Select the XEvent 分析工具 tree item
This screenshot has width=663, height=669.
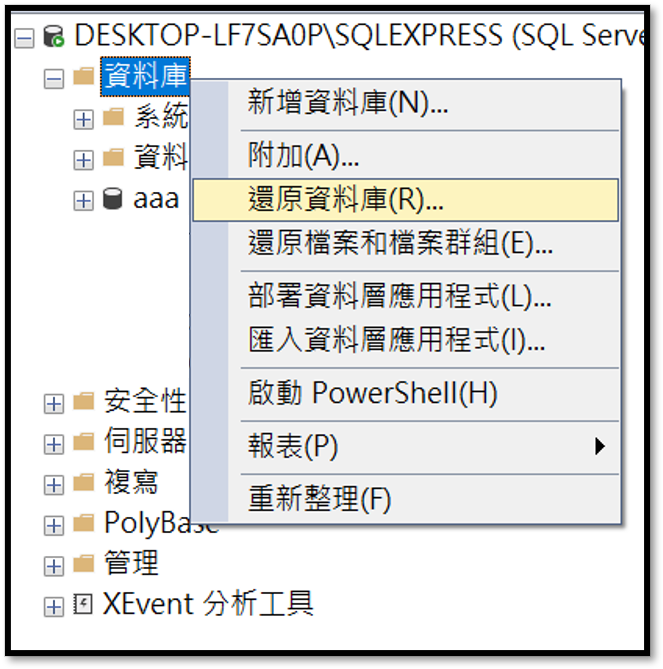tap(208, 604)
